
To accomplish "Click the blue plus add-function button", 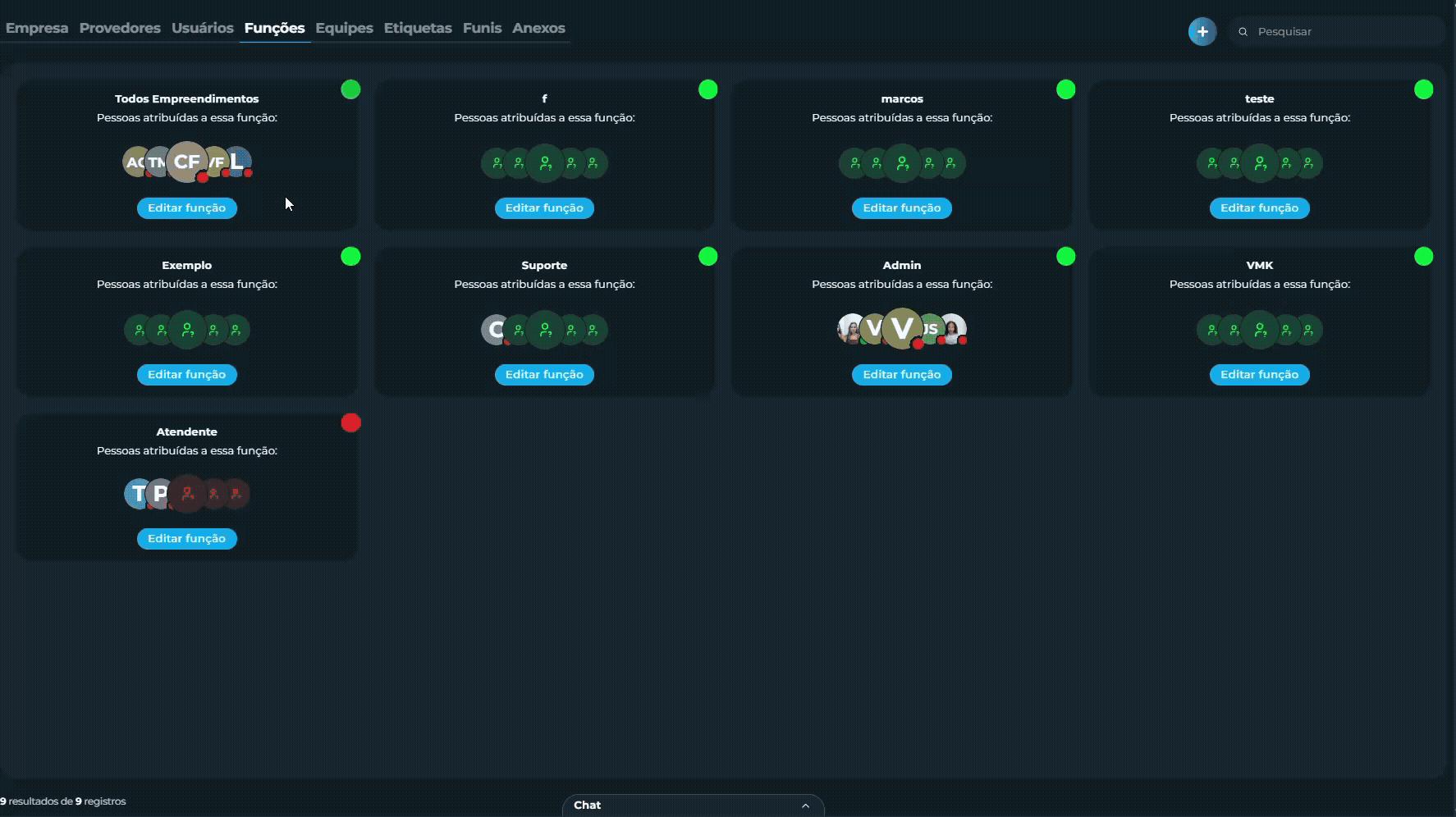I will pyautogui.click(x=1202, y=31).
